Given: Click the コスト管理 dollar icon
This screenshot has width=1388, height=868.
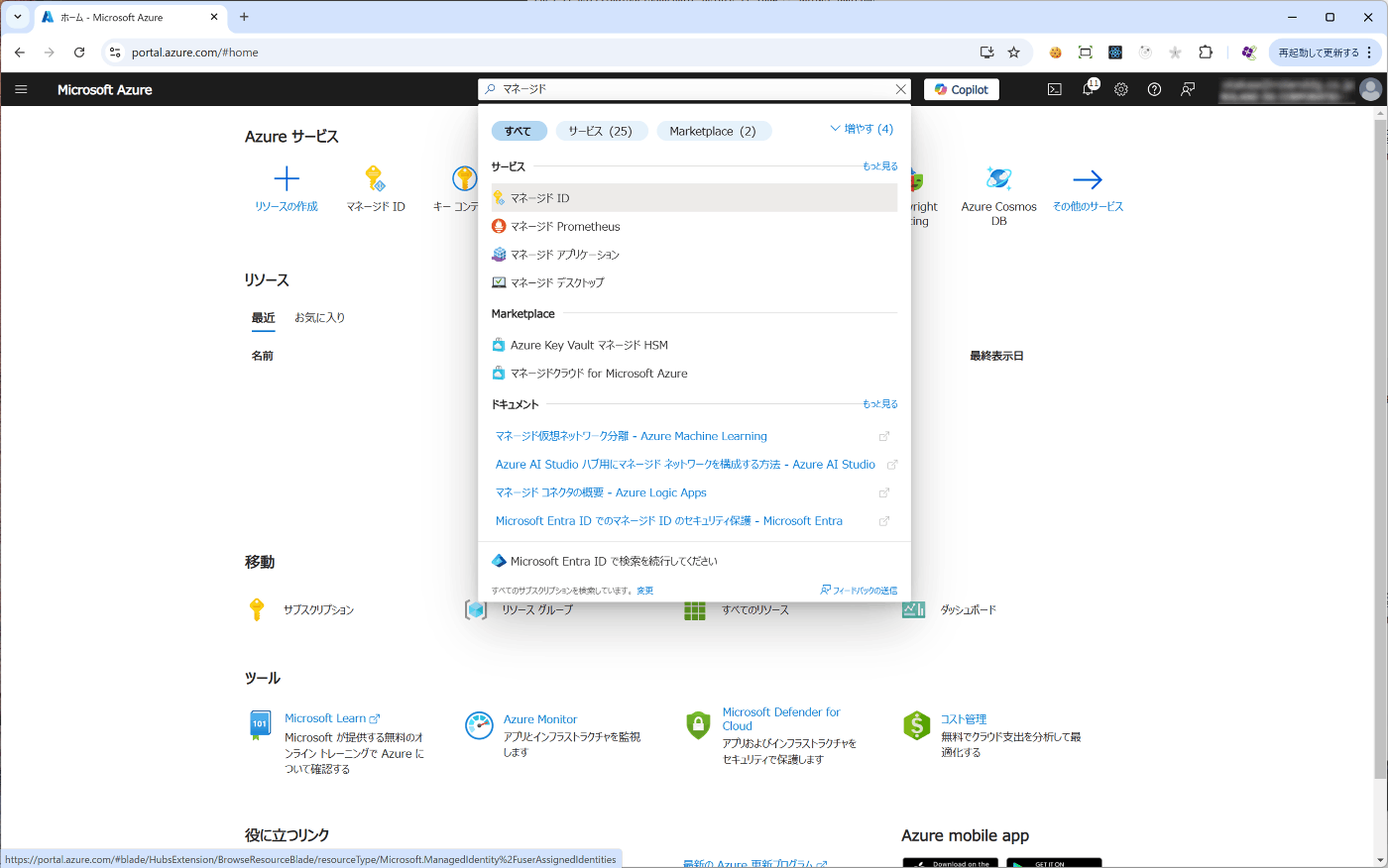Looking at the screenshot, I should pyautogui.click(x=917, y=725).
